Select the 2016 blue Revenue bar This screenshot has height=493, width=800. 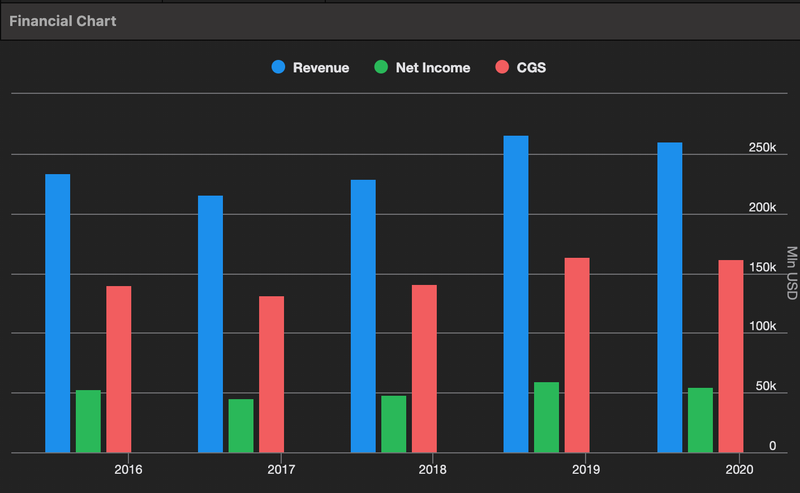(x=58, y=313)
